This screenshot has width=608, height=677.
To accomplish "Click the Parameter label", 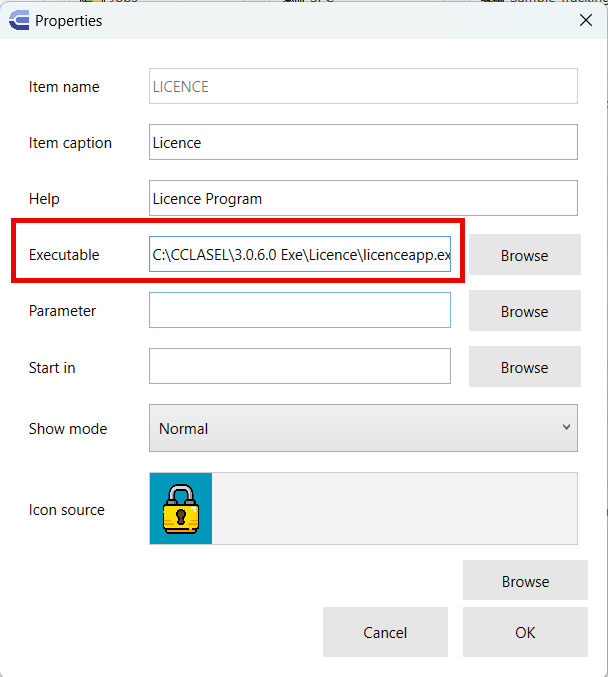I will pyautogui.click(x=62, y=311).
